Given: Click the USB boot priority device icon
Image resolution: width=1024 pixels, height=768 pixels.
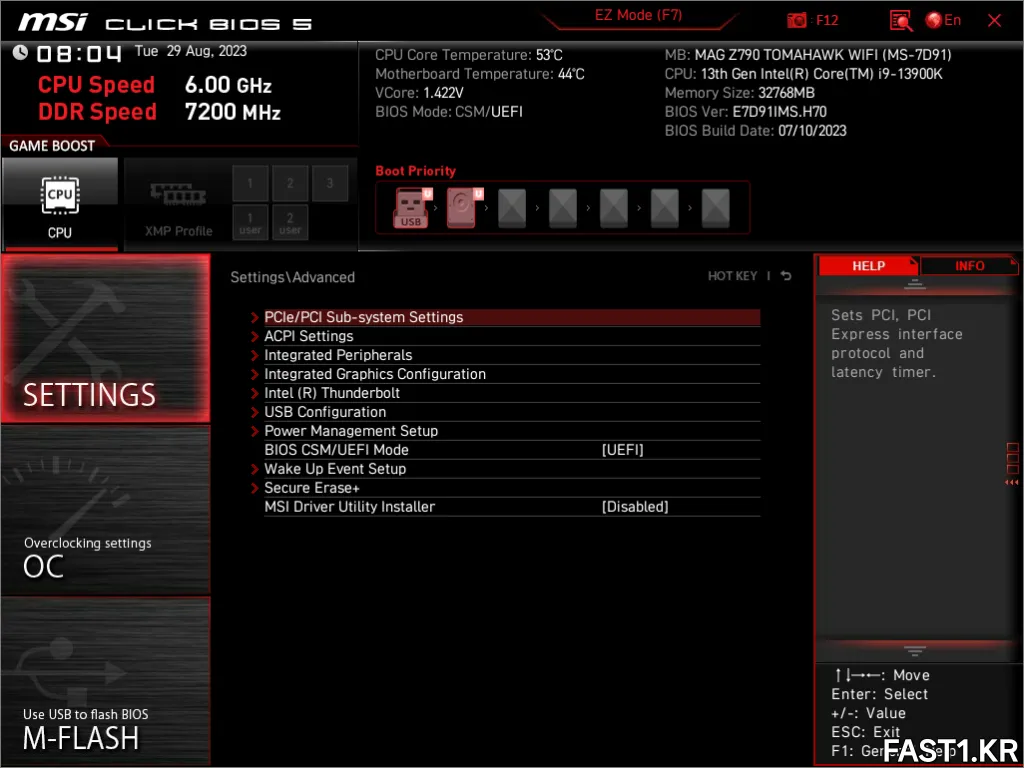Looking at the screenshot, I should [x=410, y=208].
